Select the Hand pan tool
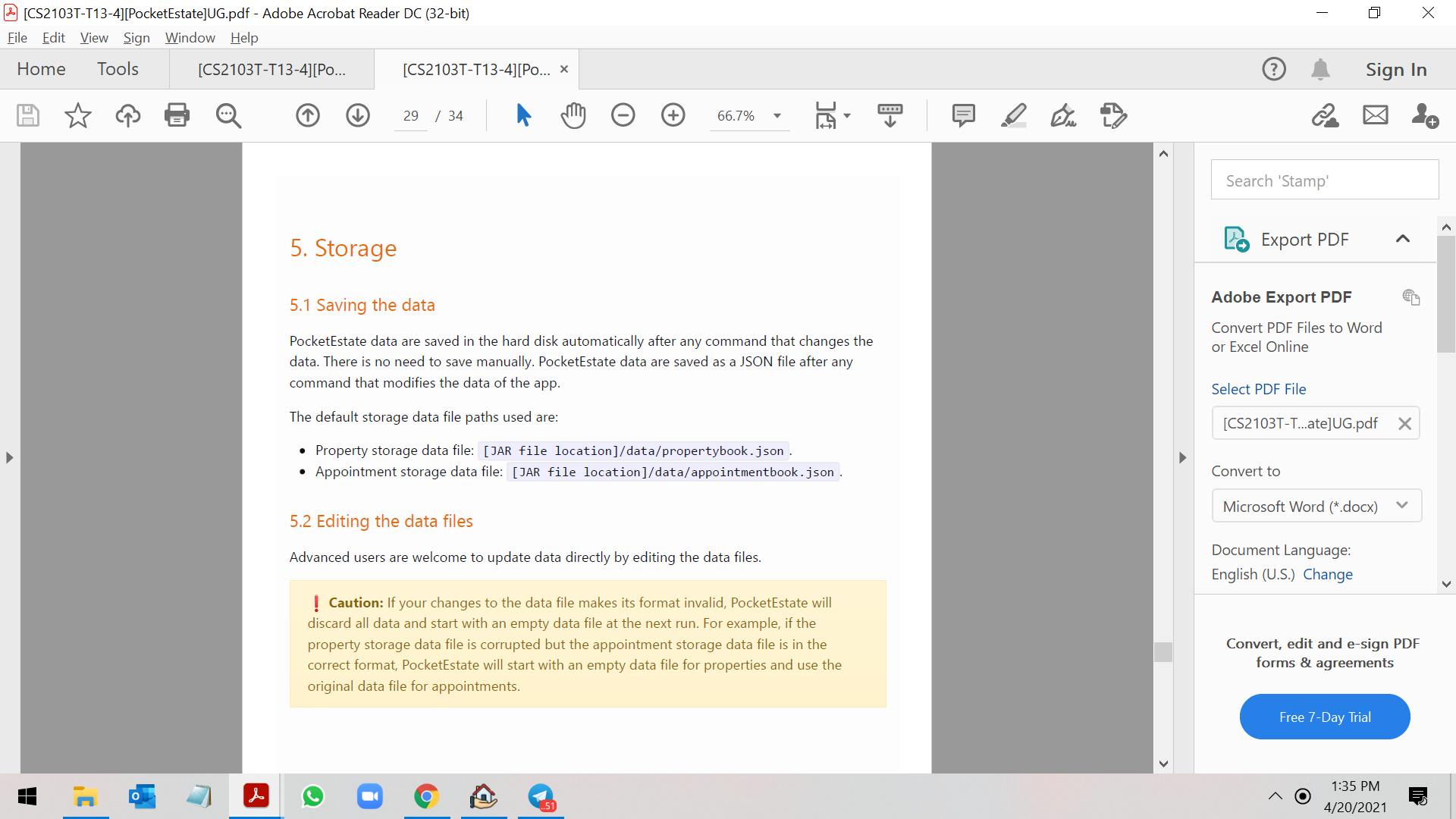1456x819 pixels. 573,115
